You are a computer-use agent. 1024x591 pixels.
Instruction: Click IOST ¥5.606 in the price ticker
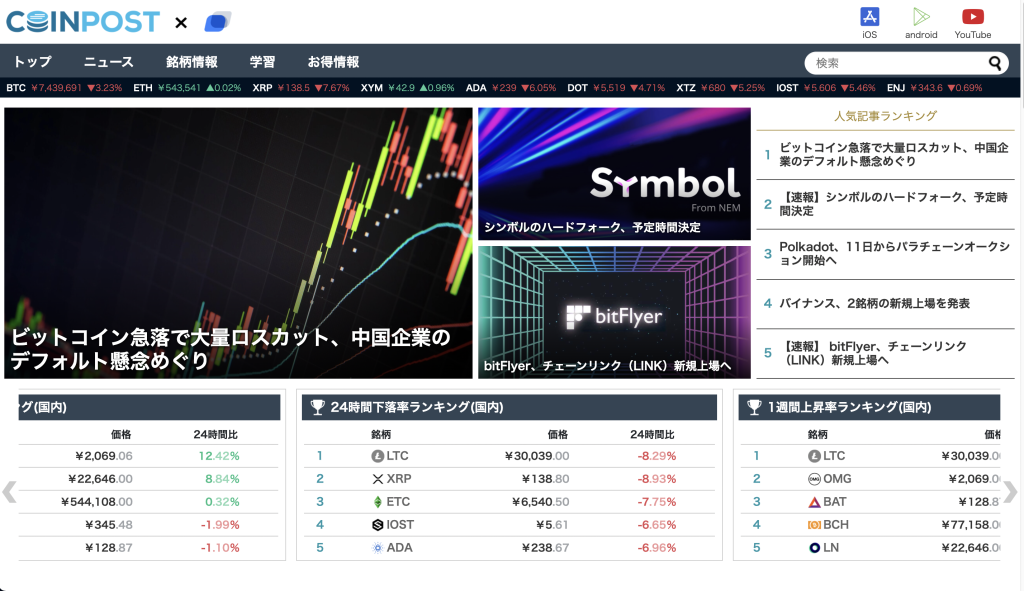825,88
